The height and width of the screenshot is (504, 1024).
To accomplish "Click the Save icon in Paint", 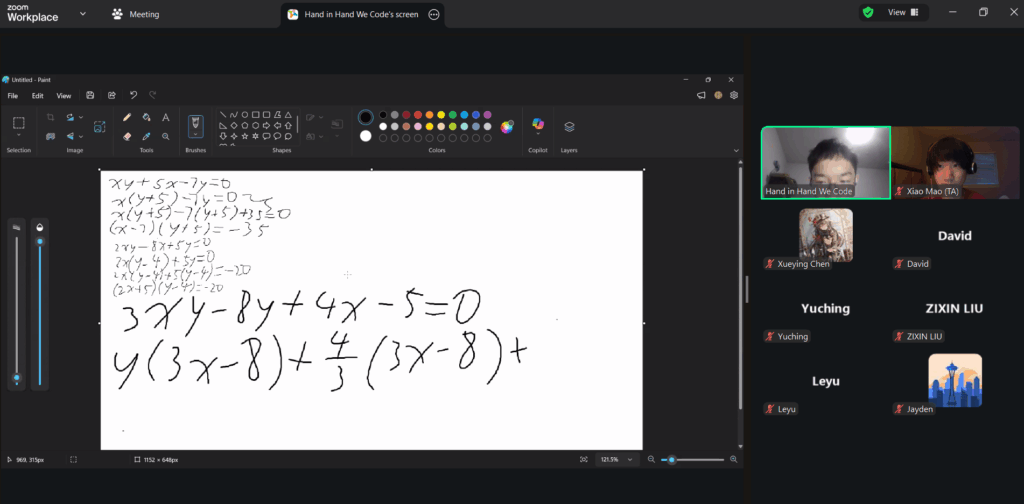I will coord(90,95).
